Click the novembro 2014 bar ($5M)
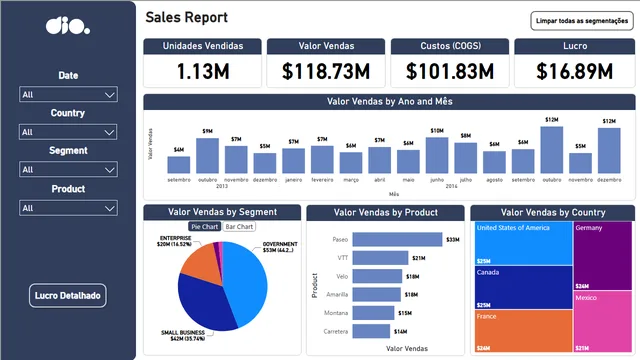The height and width of the screenshot is (360, 640). tap(580, 163)
